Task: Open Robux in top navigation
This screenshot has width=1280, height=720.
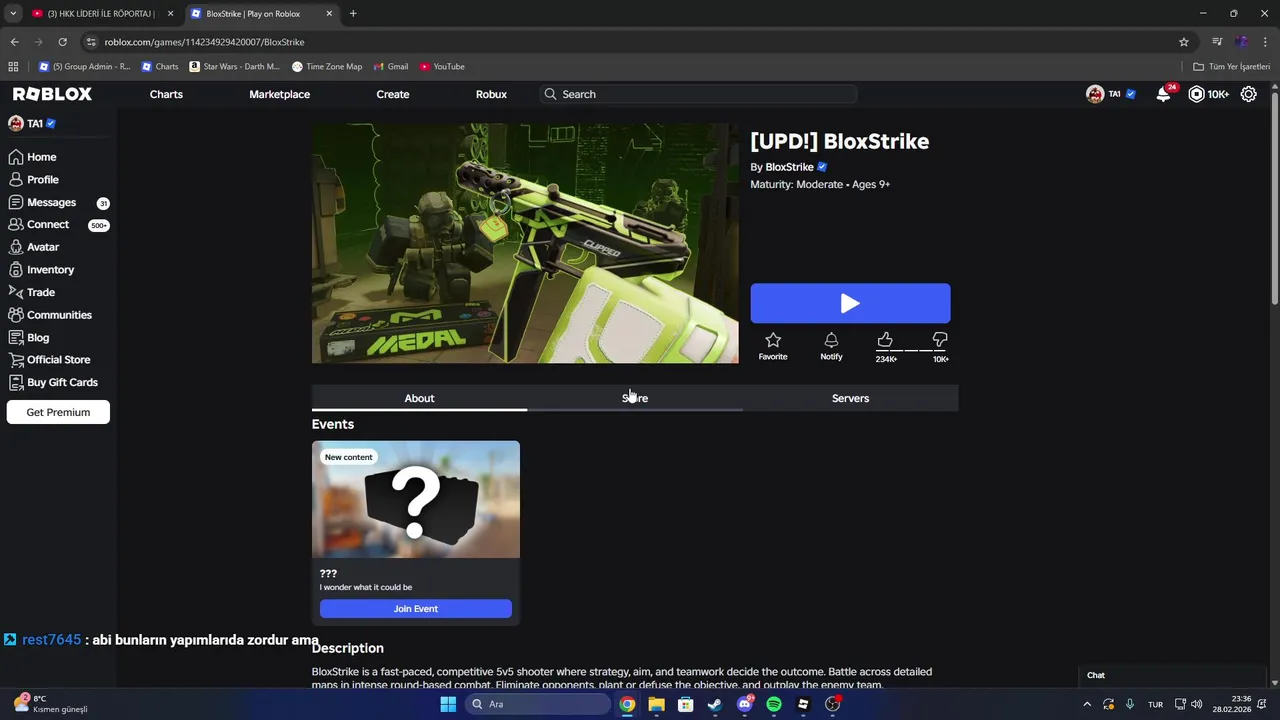Action: (x=491, y=94)
